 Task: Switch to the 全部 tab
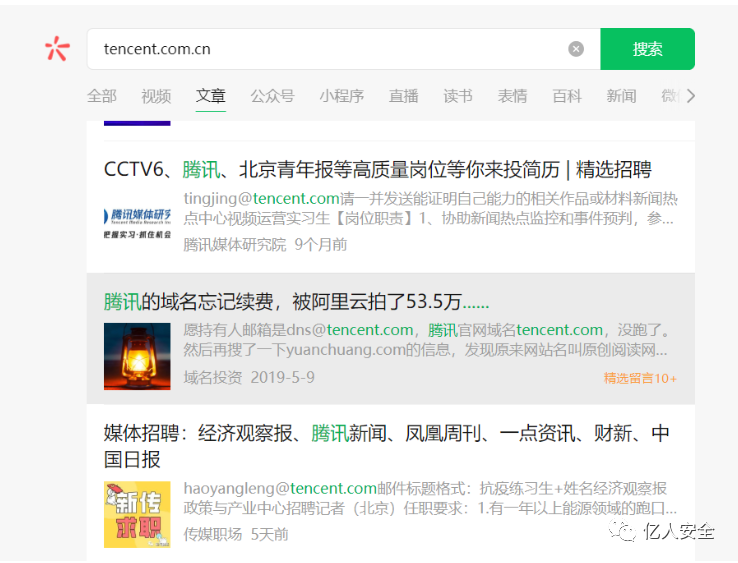[102, 96]
